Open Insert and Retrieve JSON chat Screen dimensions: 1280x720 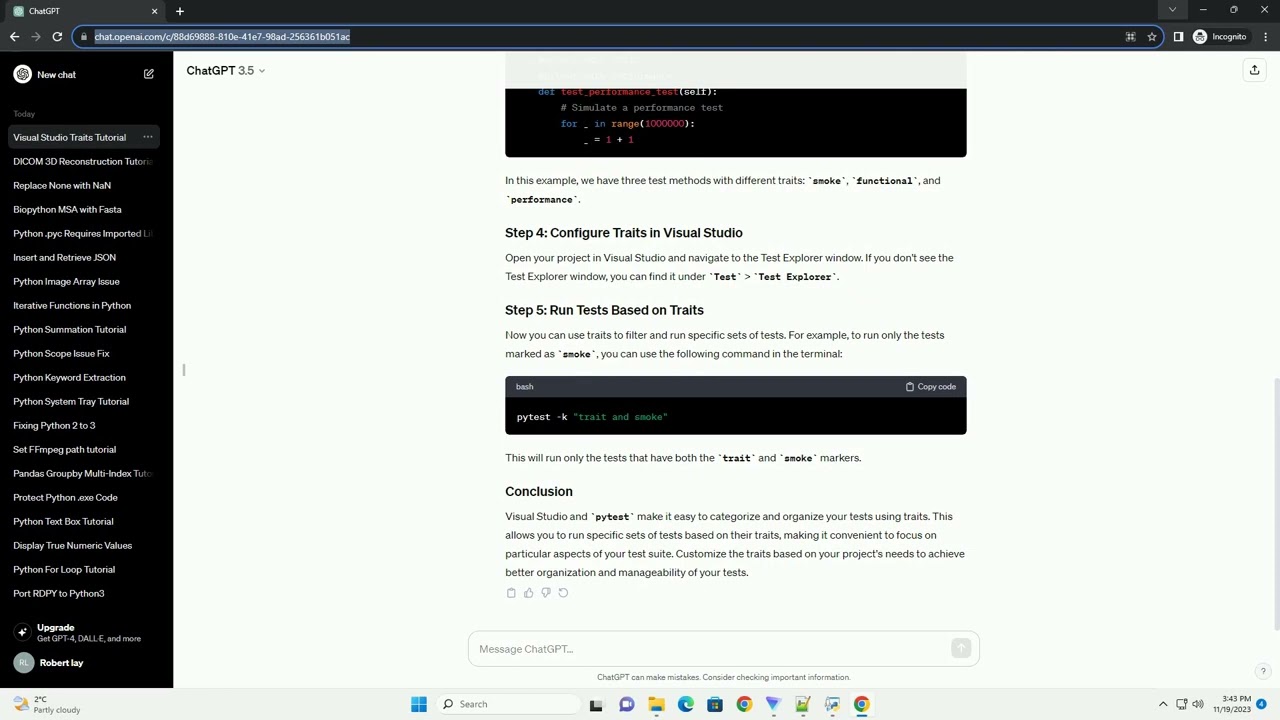tap(82, 257)
